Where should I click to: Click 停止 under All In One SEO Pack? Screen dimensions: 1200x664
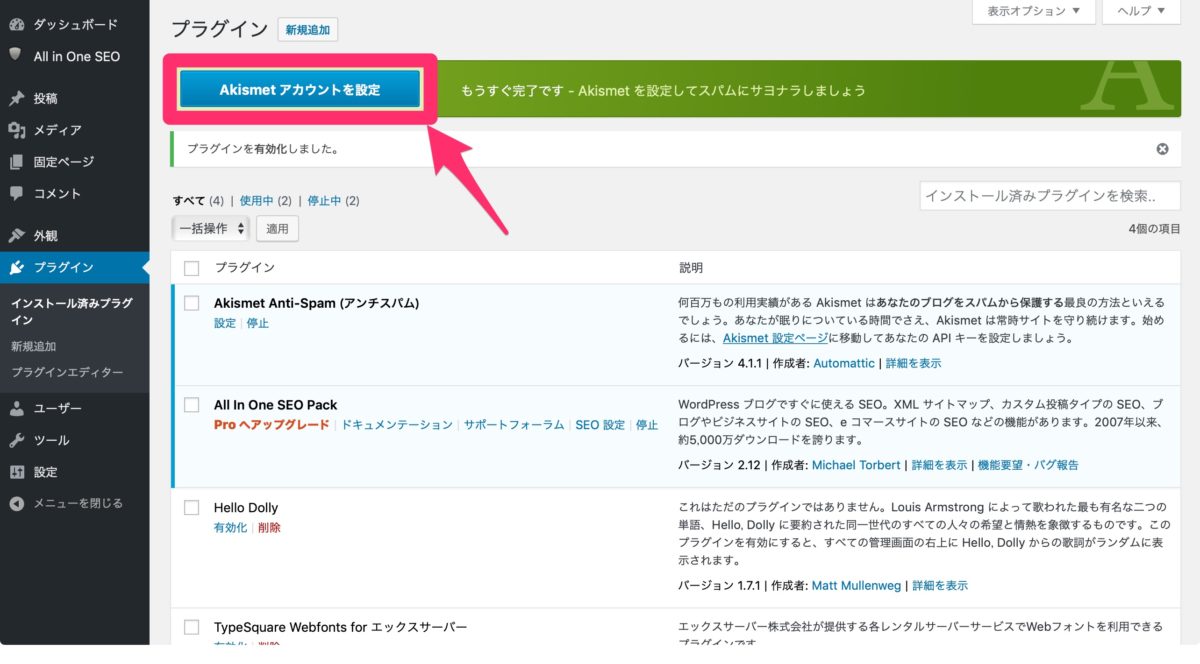point(647,425)
